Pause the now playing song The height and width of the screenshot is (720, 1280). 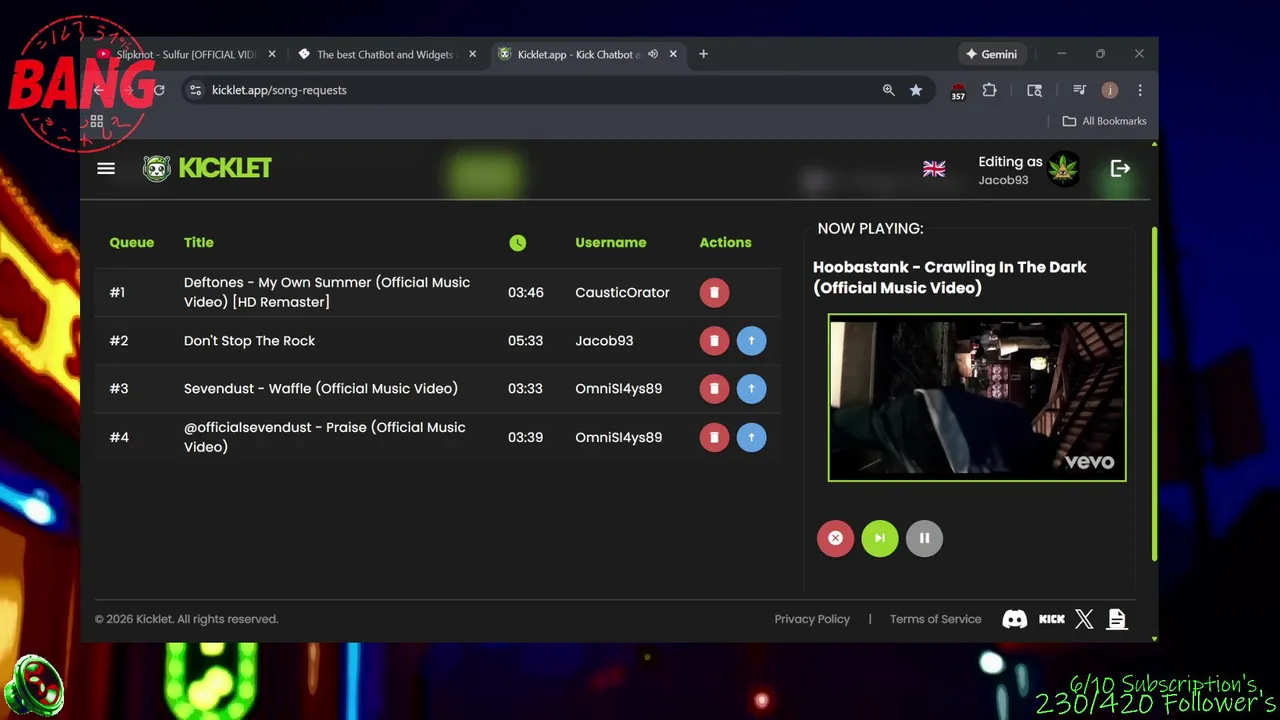point(924,538)
